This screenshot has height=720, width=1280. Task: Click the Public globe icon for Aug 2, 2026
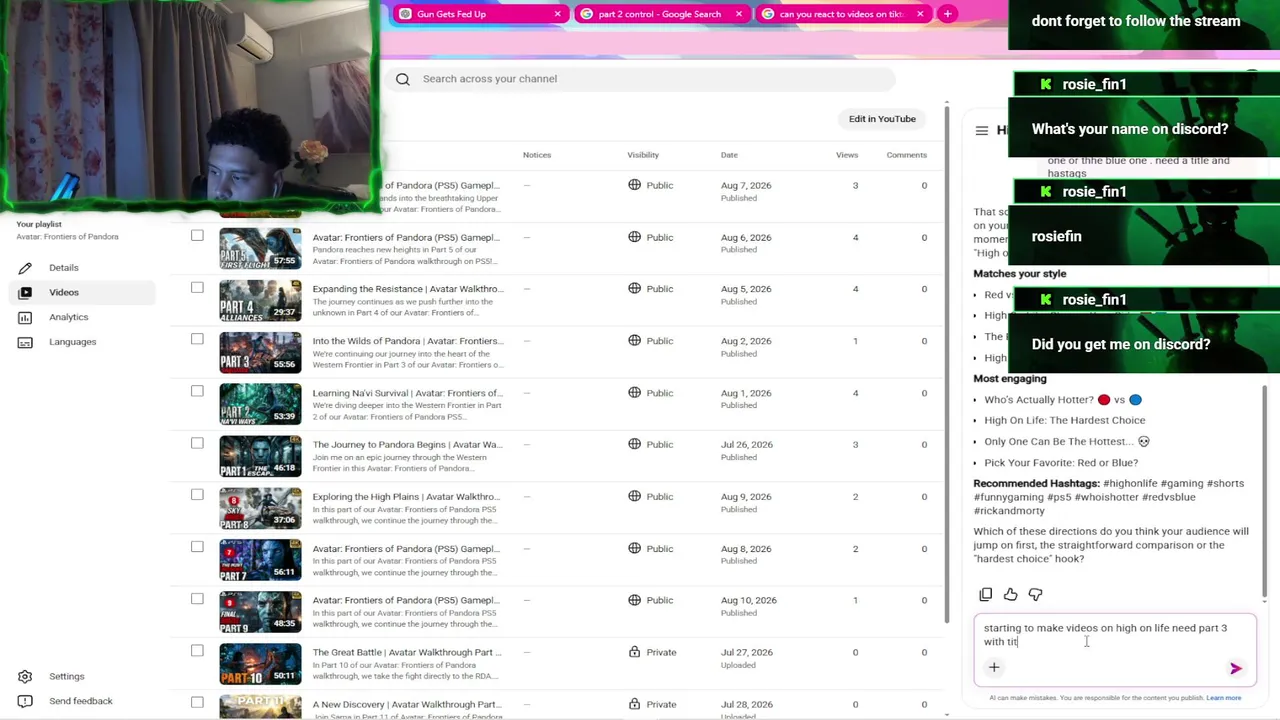(x=635, y=341)
